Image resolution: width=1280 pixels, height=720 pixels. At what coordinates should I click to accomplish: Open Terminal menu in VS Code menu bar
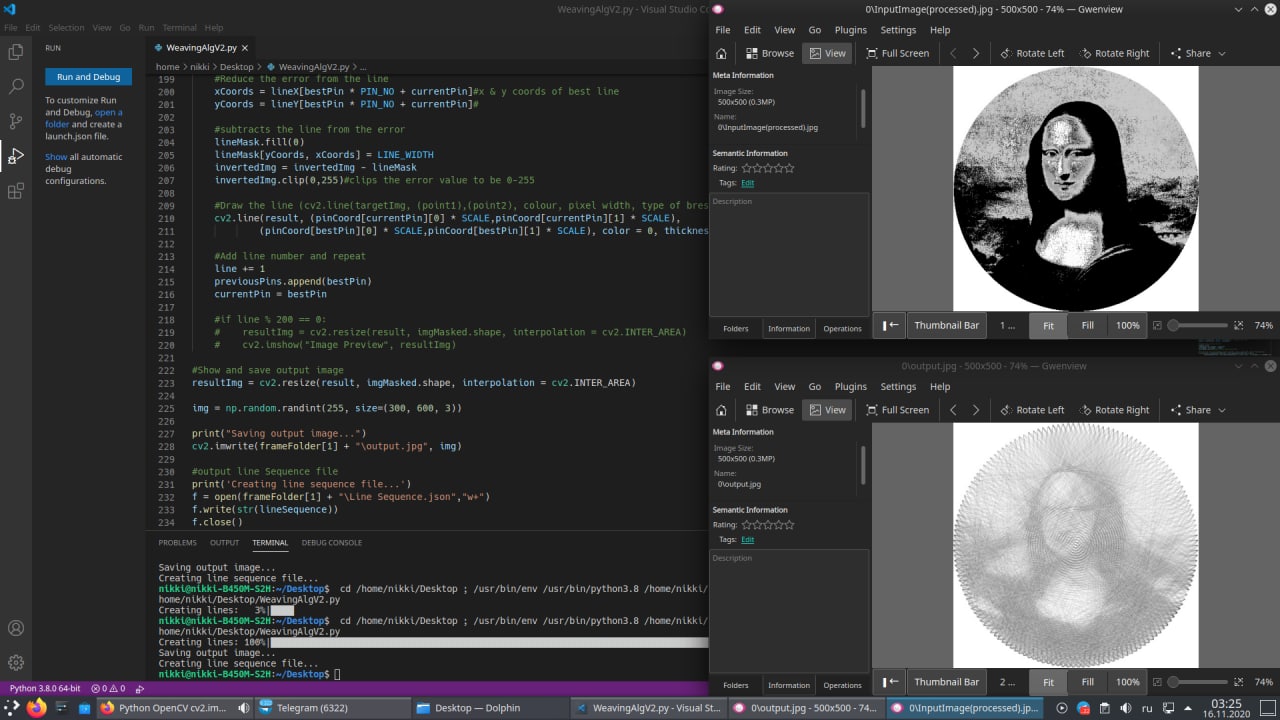click(x=180, y=28)
